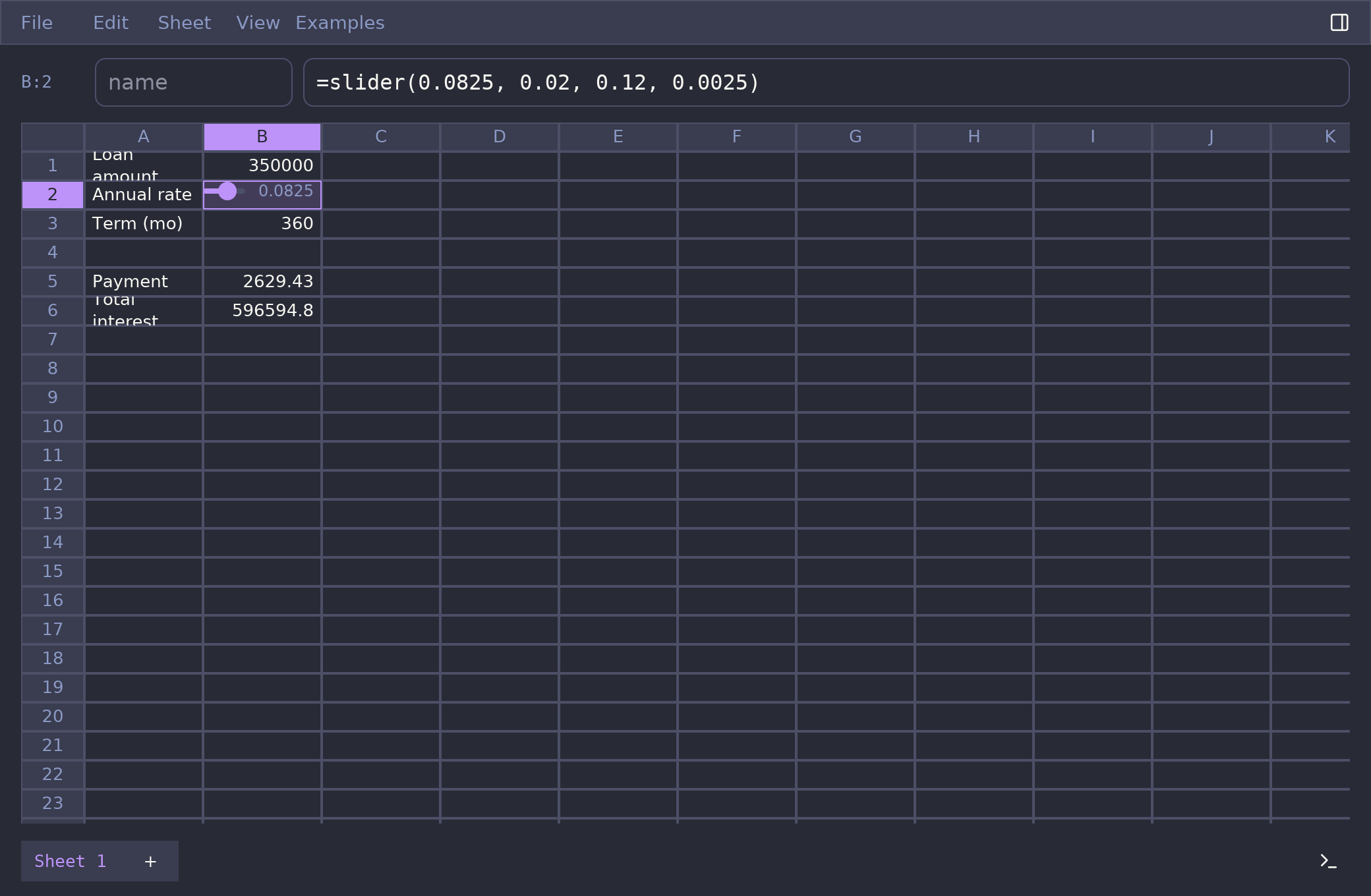Select the 'Payment' label cell

coord(144,282)
